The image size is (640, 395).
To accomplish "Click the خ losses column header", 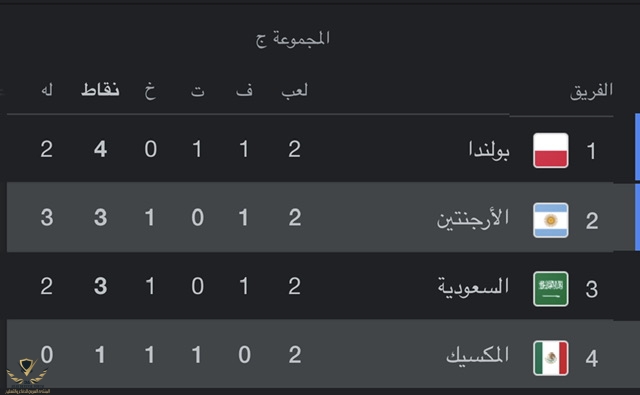I will pos(150,90).
